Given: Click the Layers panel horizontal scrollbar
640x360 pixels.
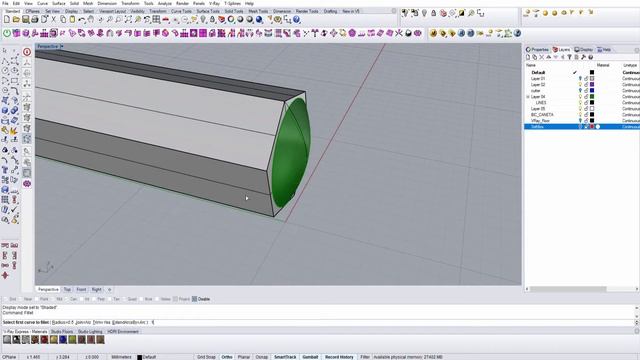Looking at the screenshot, I should coord(568,289).
